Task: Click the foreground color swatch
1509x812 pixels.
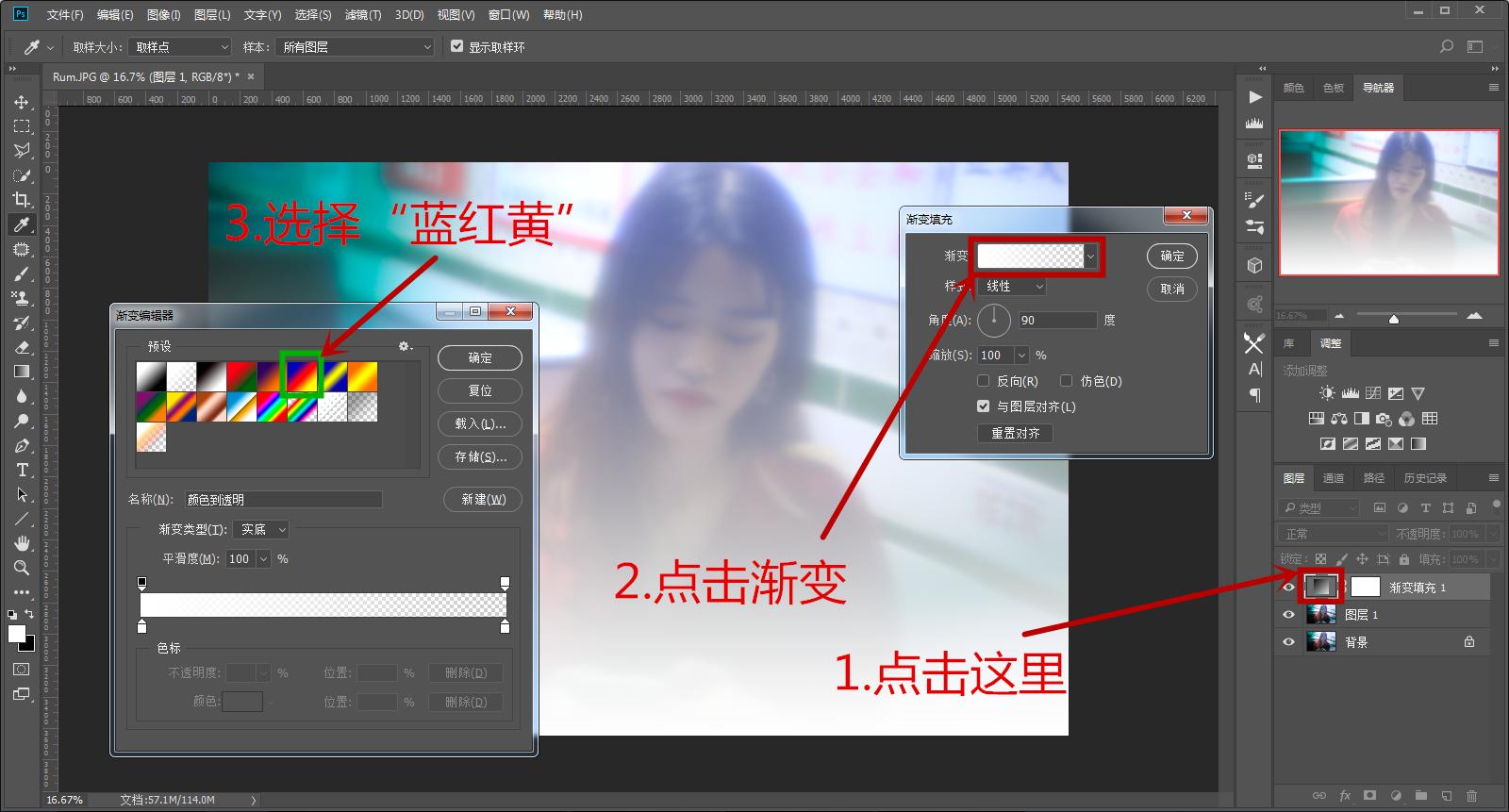Action: (16, 634)
